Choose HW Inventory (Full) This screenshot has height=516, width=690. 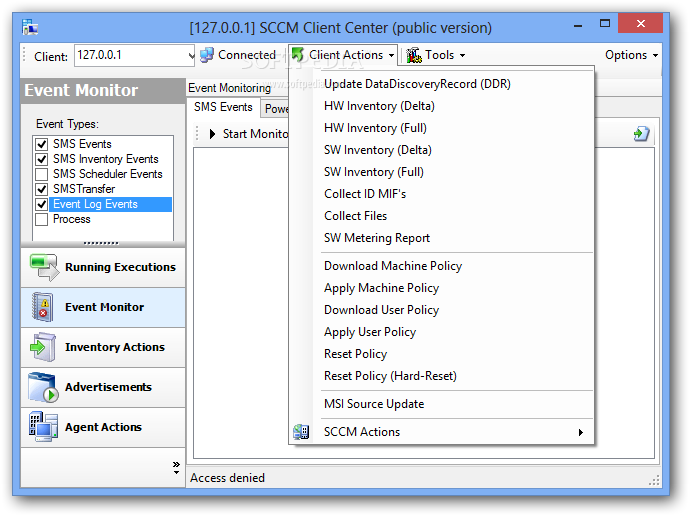[375, 128]
